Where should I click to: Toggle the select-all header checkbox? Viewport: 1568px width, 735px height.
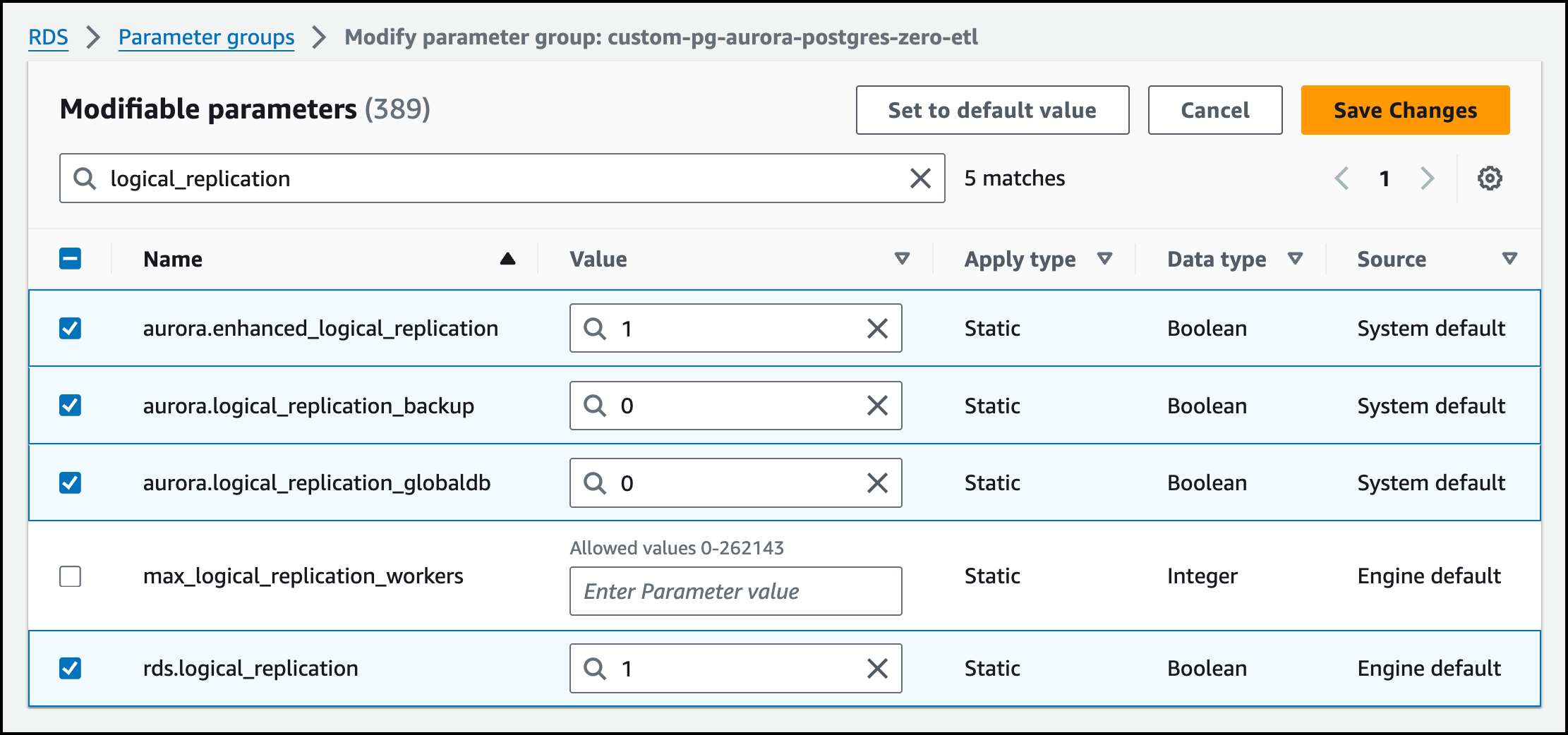[x=71, y=259]
